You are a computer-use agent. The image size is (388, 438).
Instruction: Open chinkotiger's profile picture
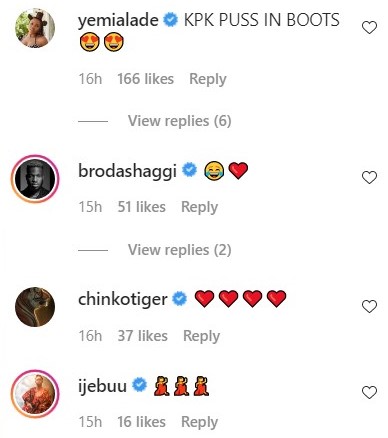(35, 307)
